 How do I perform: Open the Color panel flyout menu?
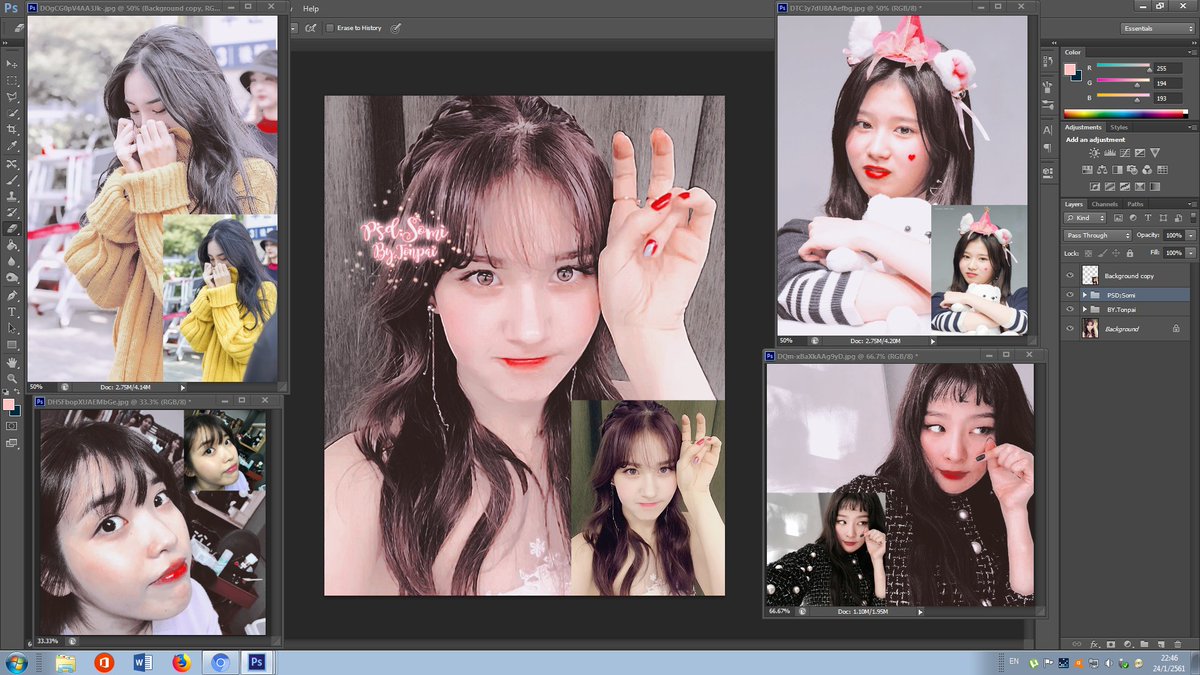pyautogui.click(x=1192, y=52)
